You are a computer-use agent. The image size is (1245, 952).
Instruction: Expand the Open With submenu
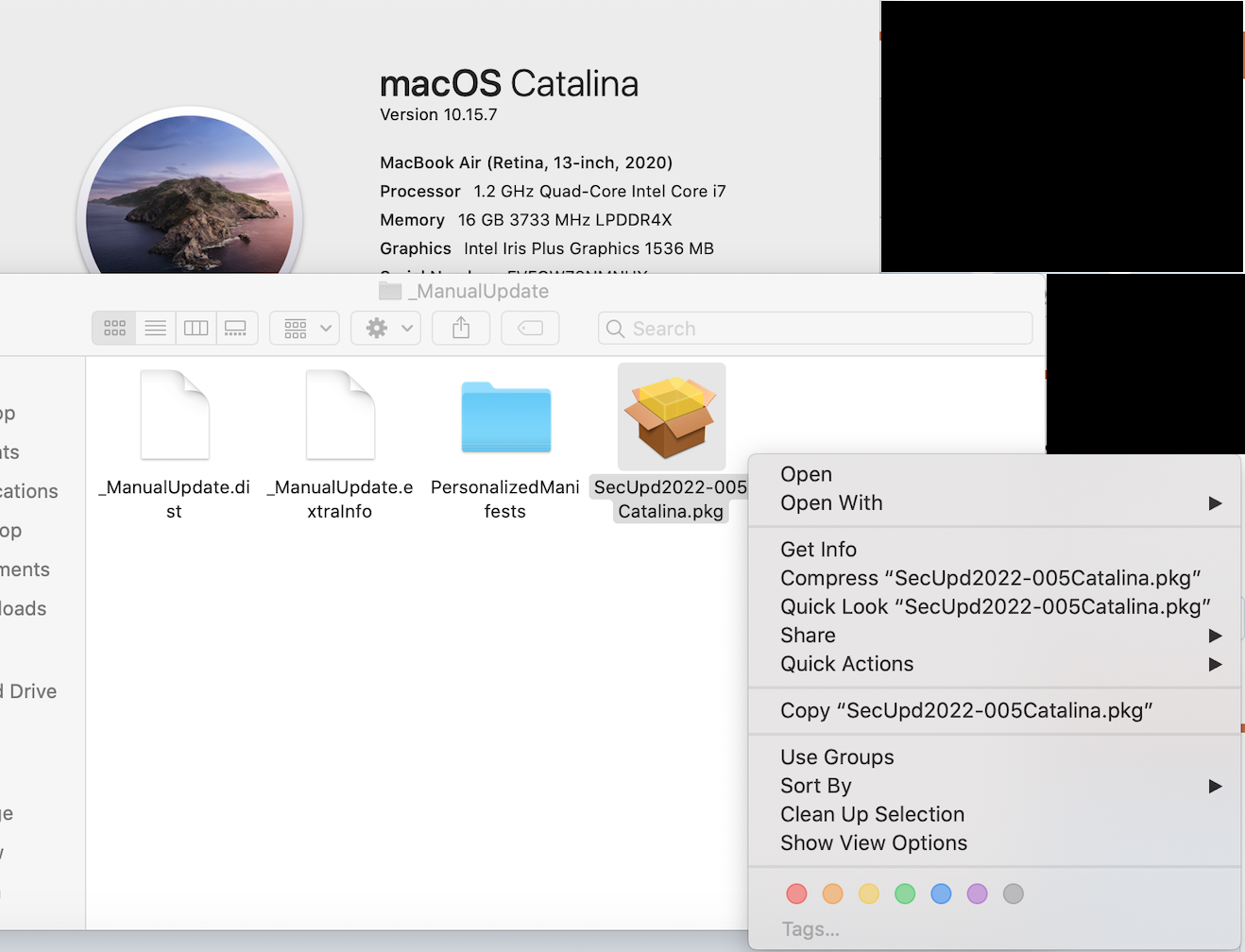click(x=995, y=502)
